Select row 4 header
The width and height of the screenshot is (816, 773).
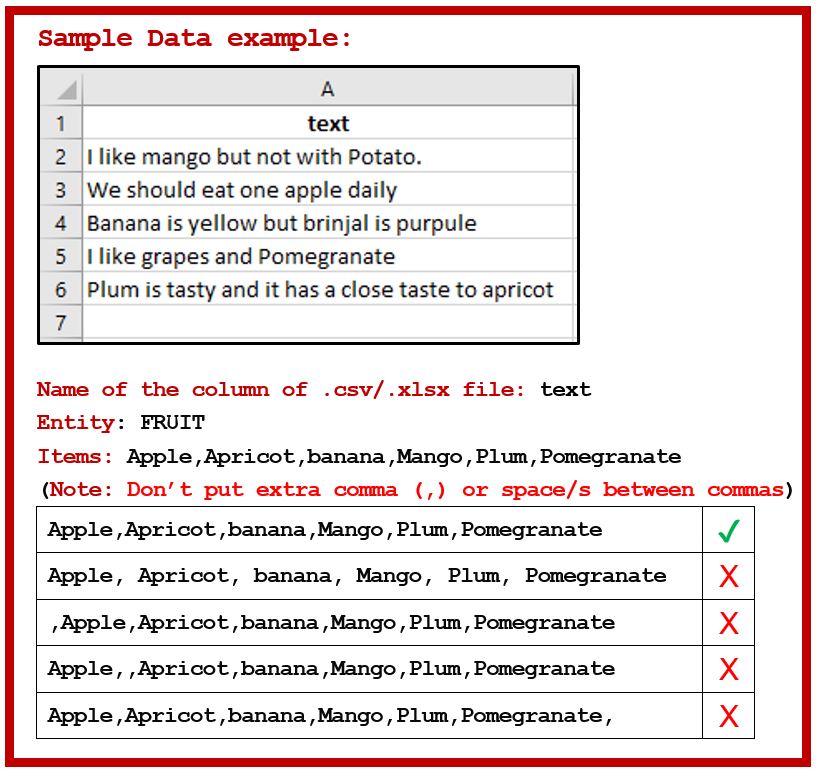click(x=61, y=223)
